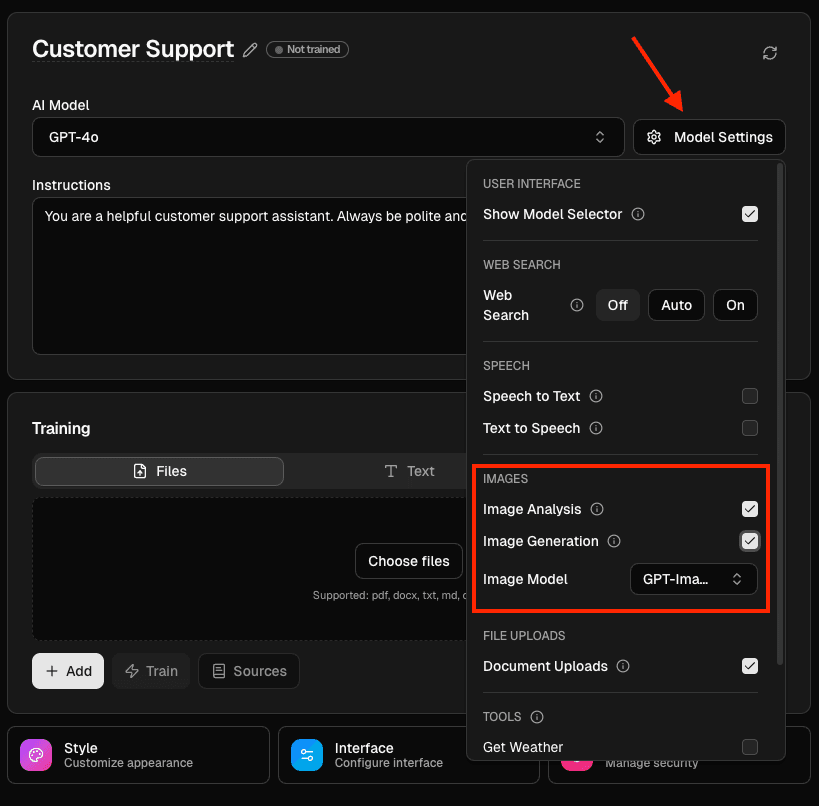
Task: Click the refresh icon in the top right
Action: (x=770, y=52)
